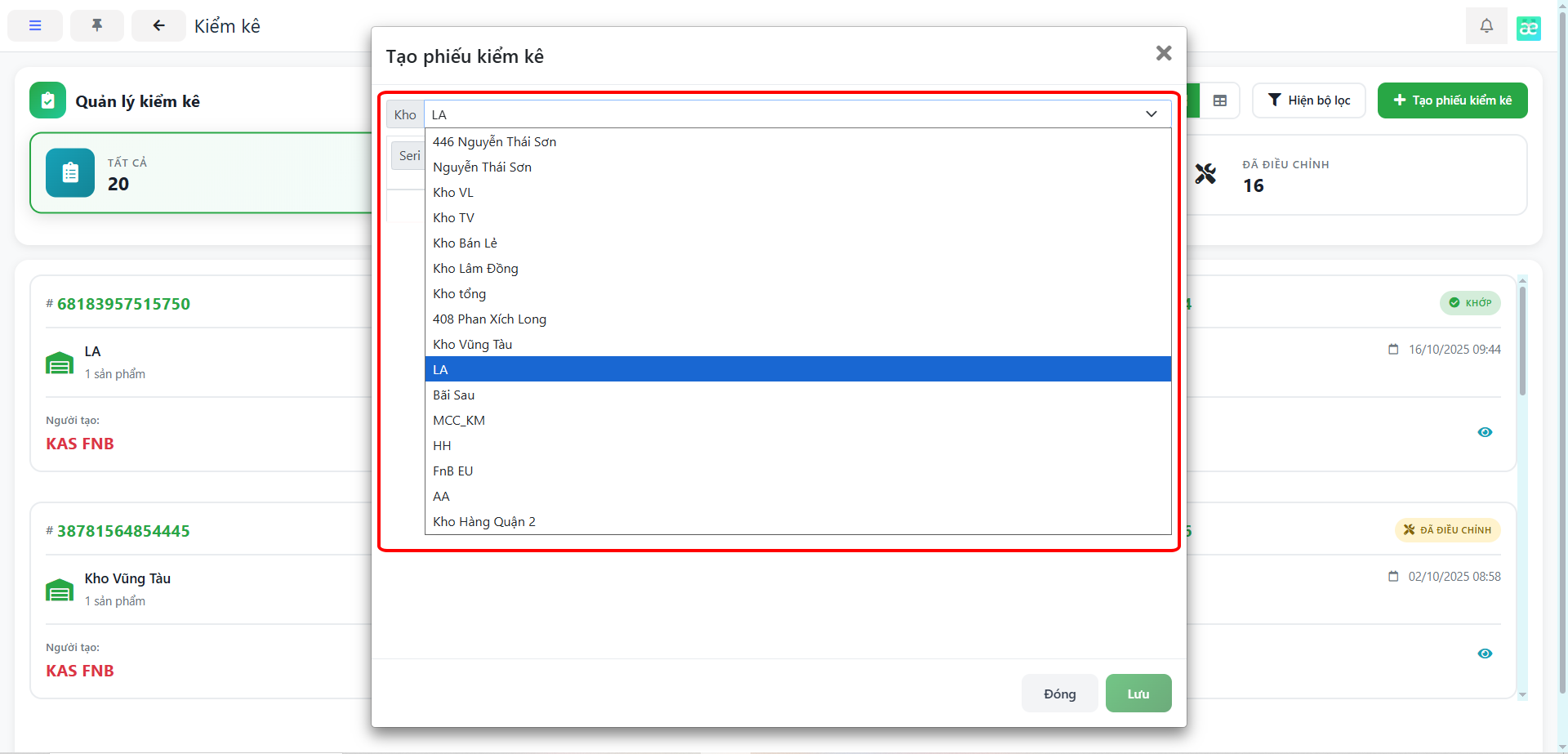Click the Đóng button
The image size is (1568, 754).
pos(1059,694)
